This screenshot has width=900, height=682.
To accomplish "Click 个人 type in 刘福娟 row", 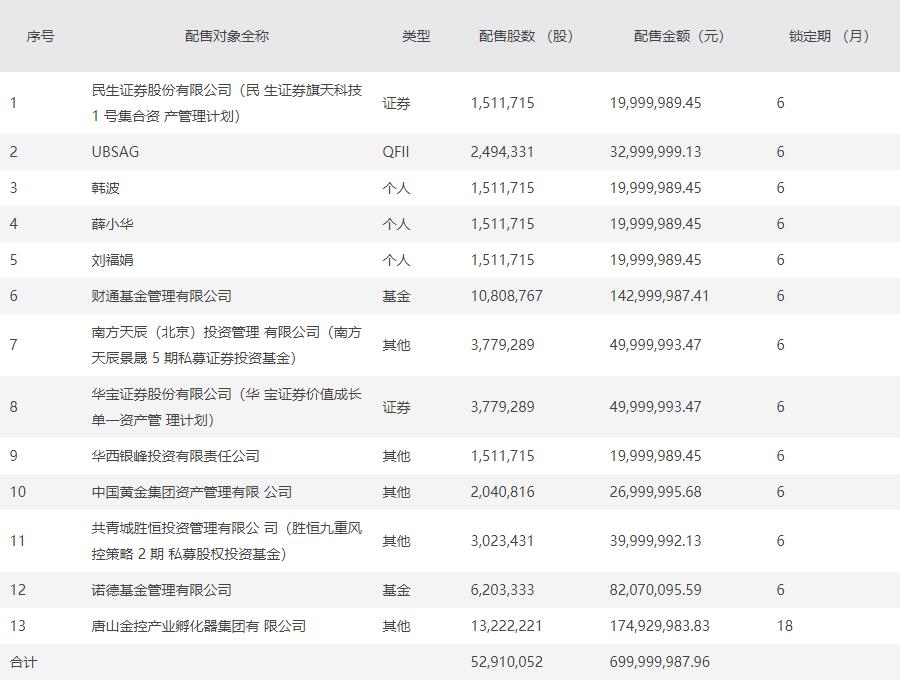I will 396,260.
